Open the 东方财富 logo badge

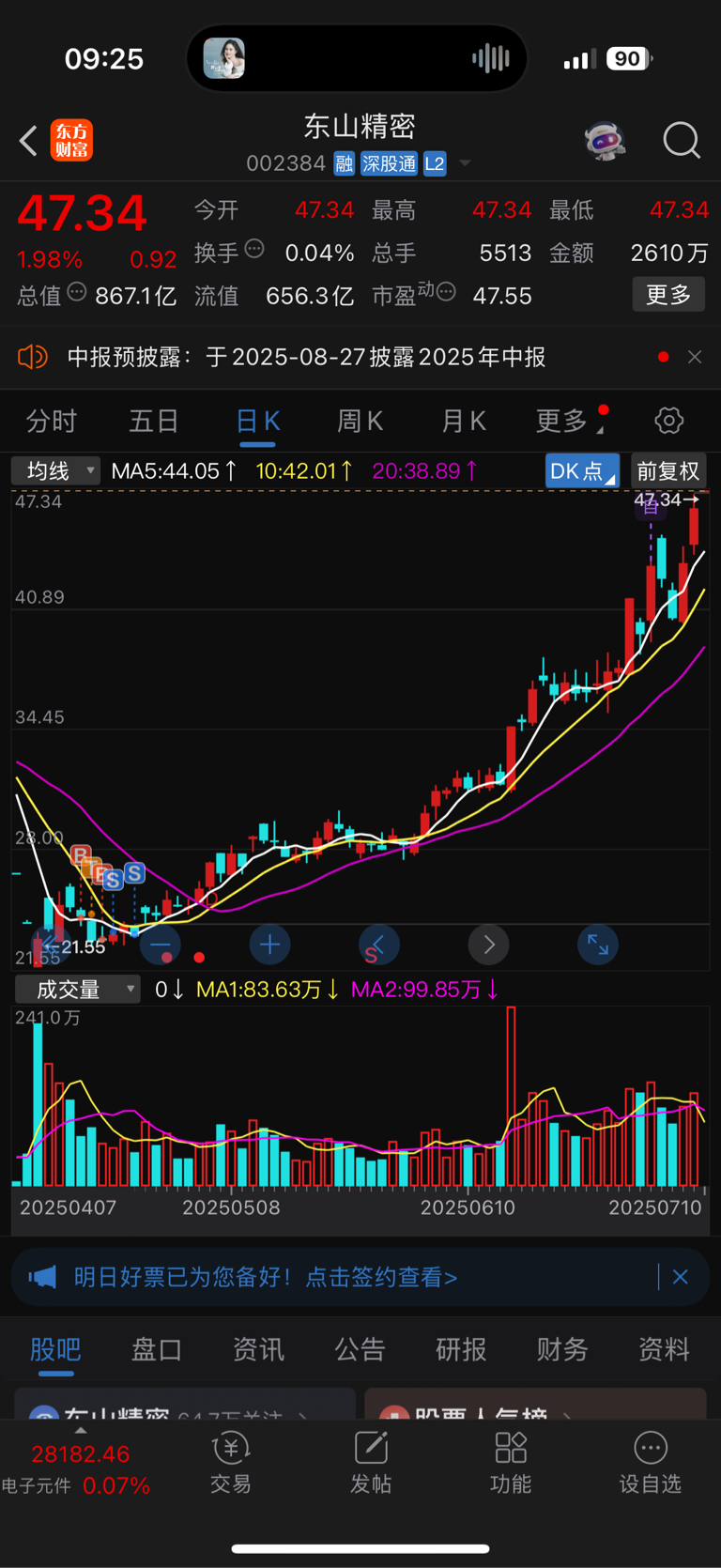[71, 140]
